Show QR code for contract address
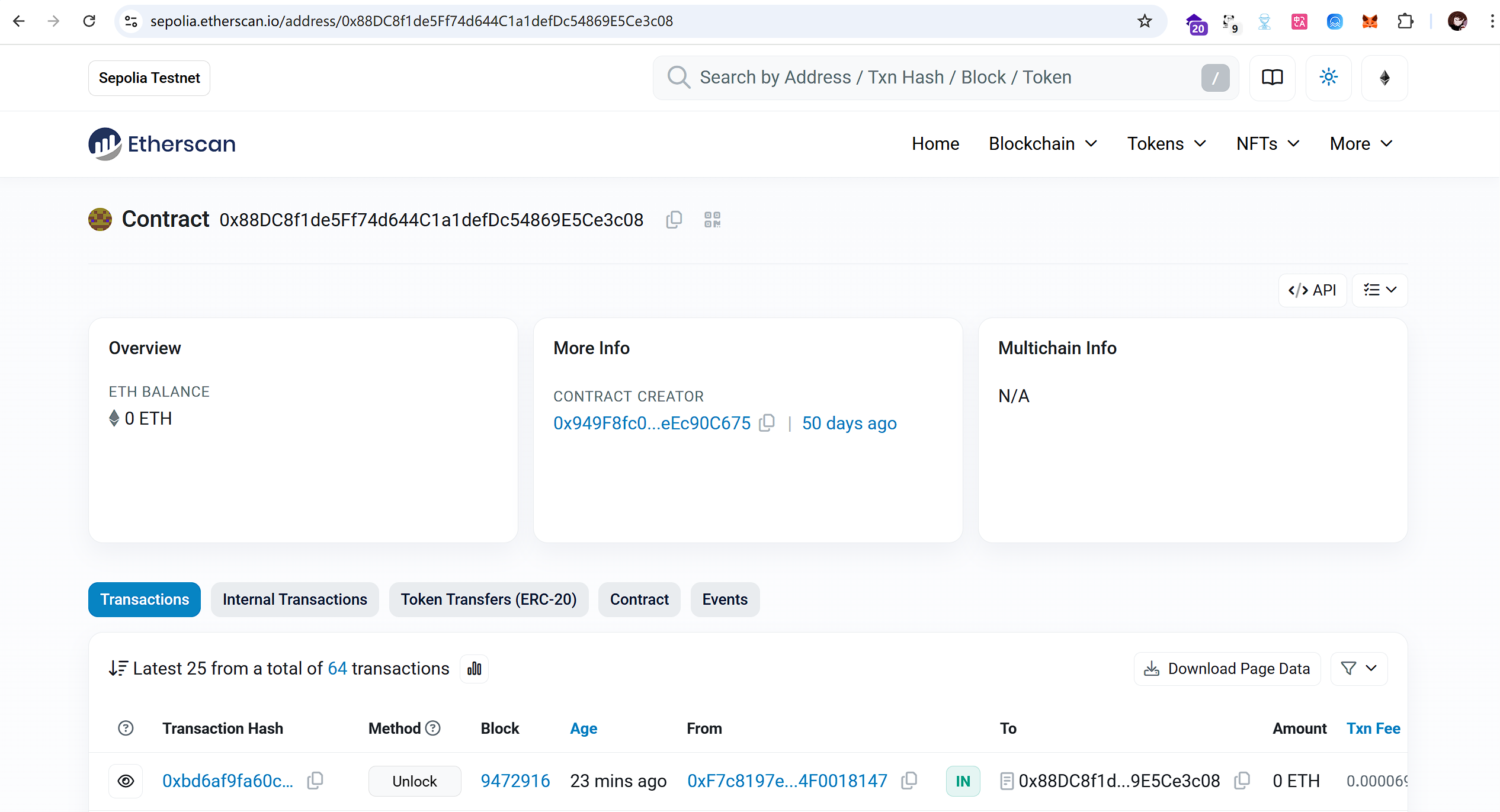 point(712,220)
